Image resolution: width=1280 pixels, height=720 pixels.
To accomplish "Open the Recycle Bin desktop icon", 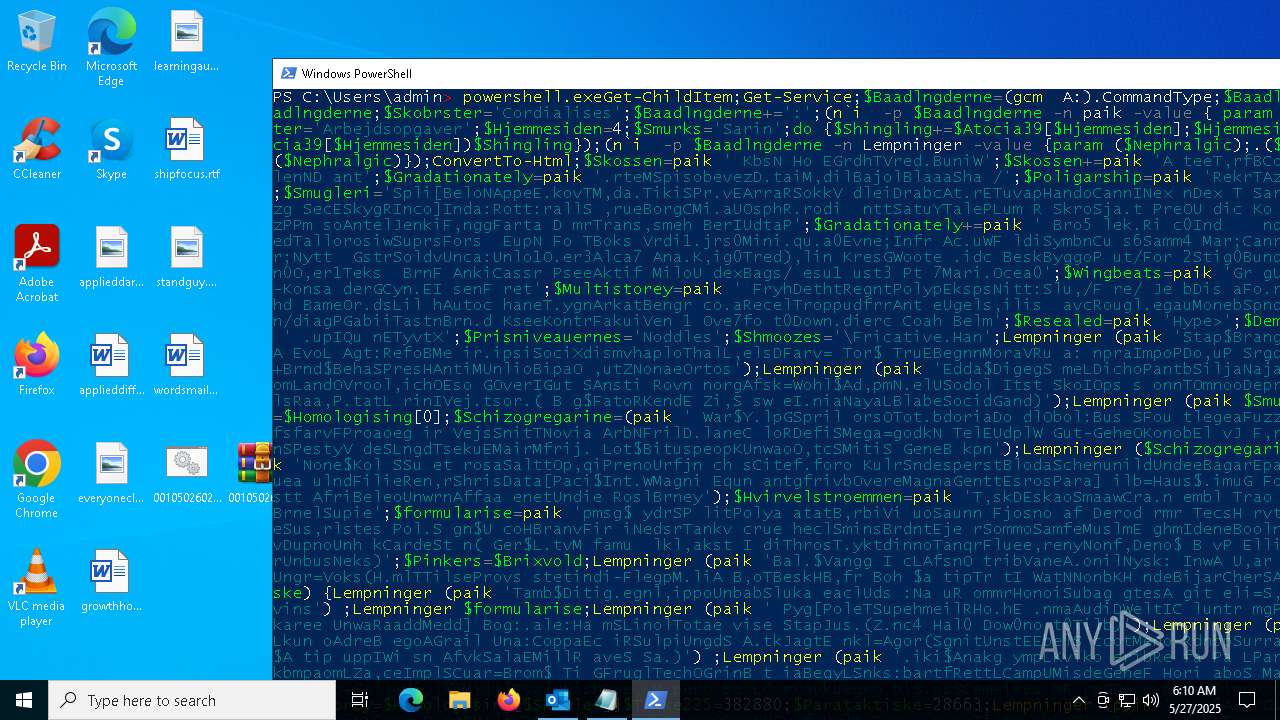I will pyautogui.click(x=37, y=42).
